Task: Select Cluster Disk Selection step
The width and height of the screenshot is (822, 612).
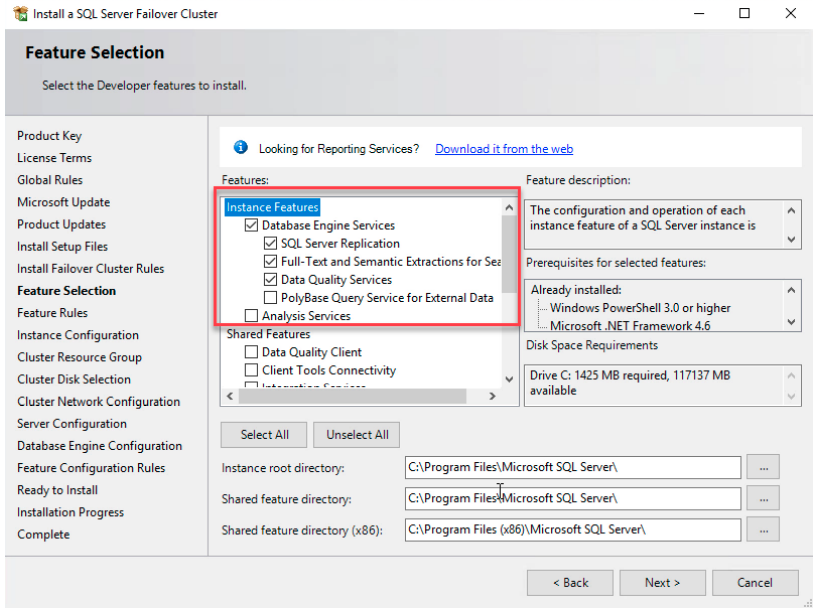Action: [74, 379]
